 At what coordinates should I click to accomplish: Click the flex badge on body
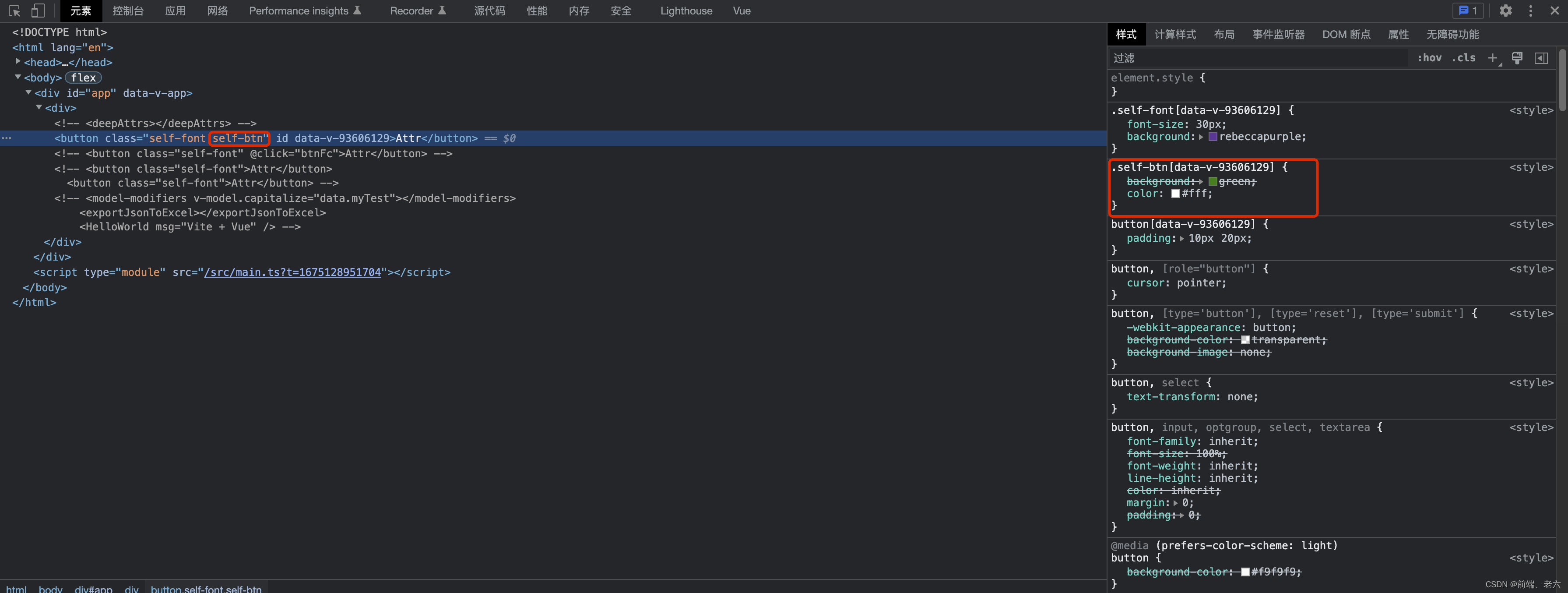coord(84,78)
